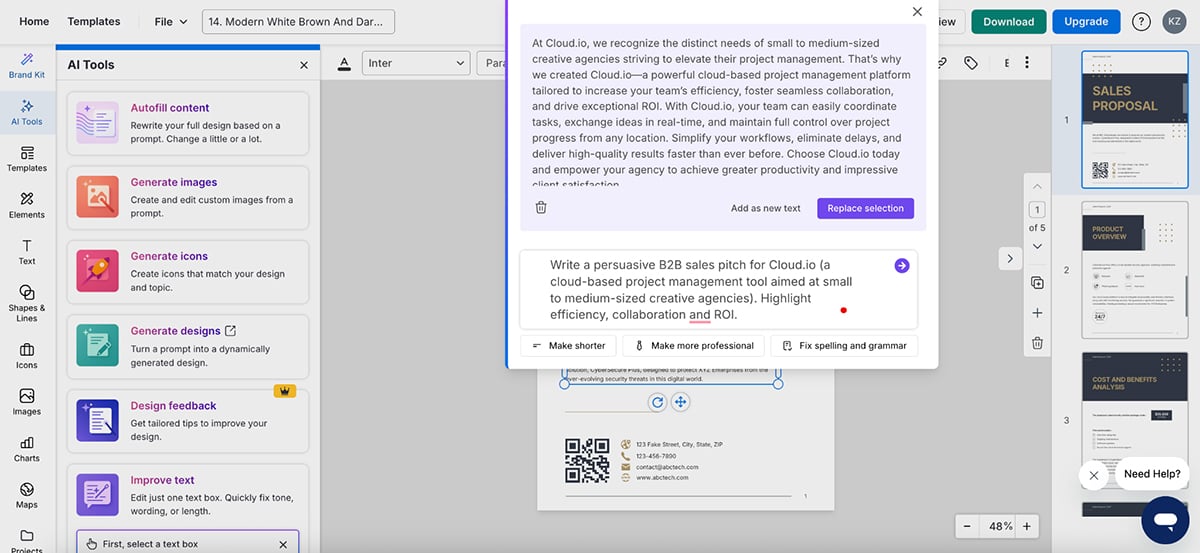Screen dimensions: 1200x553
Task: Open Templates in the left sidebar
Action: pos(27,159)
